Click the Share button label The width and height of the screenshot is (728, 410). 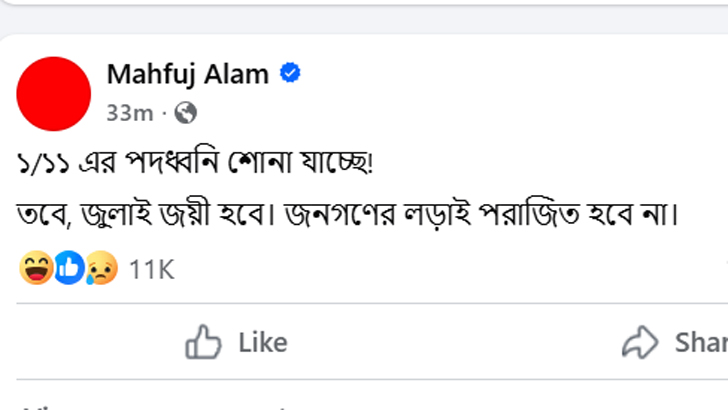[x=701, y=343]
